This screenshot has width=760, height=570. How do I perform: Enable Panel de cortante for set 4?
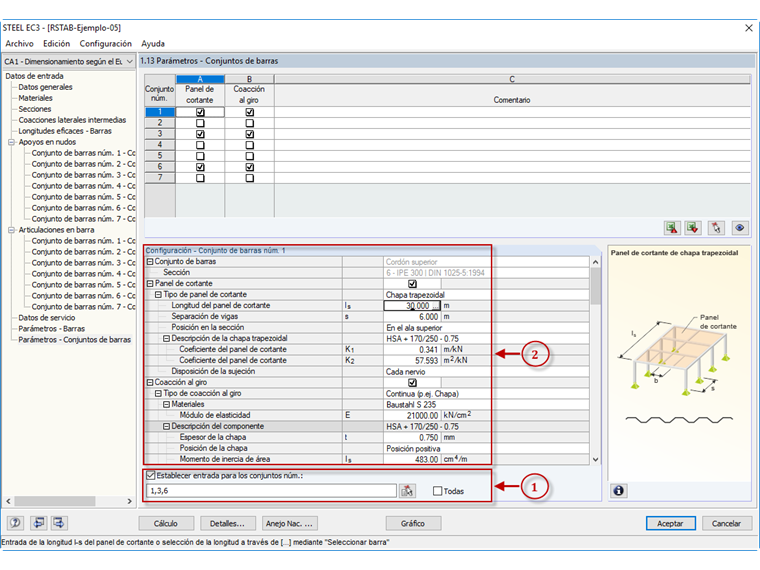pos(200,145)
